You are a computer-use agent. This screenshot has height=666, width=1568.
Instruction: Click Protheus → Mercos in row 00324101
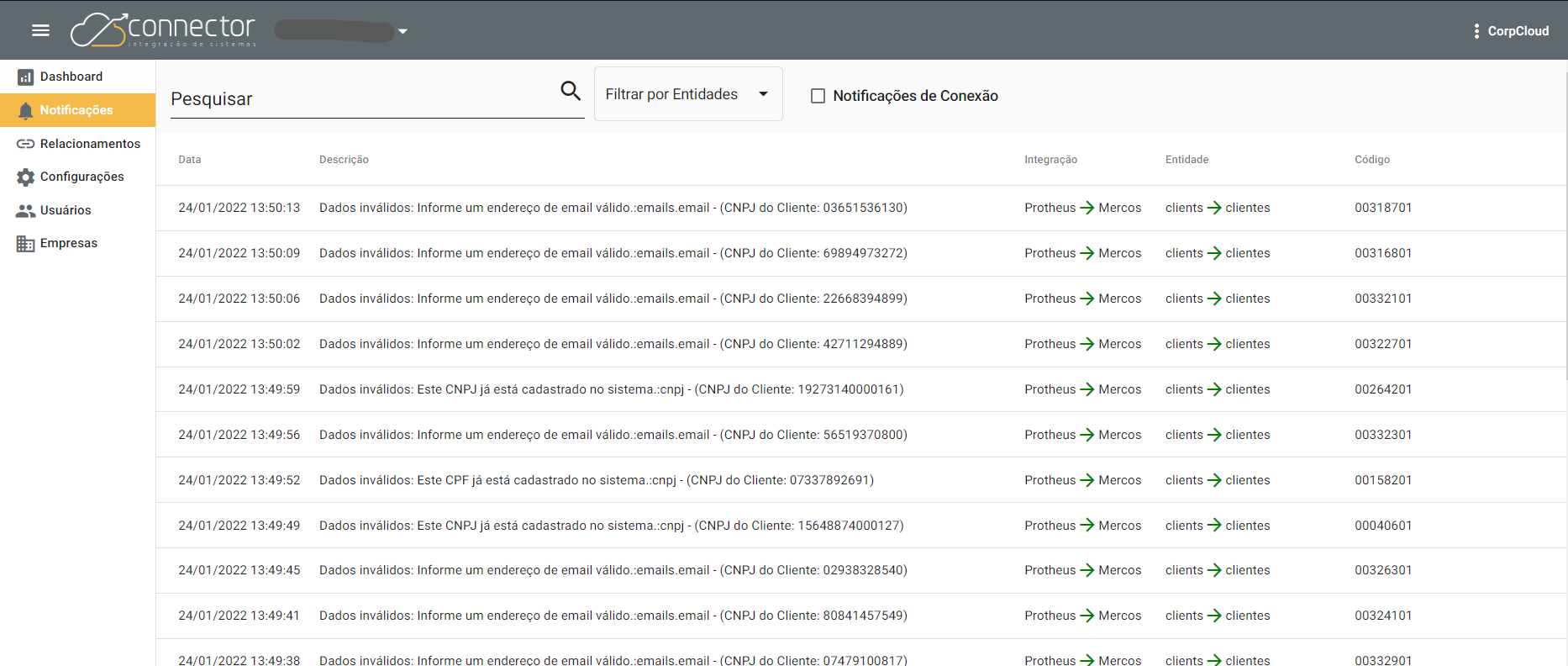tap(1083, 616)
